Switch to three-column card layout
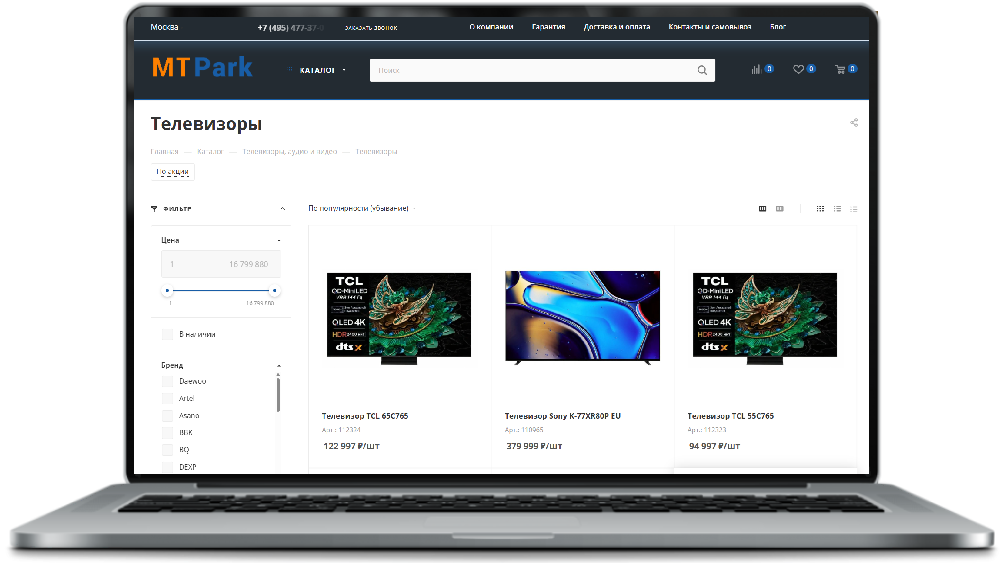1004x583 pixels. click(763, 209)
